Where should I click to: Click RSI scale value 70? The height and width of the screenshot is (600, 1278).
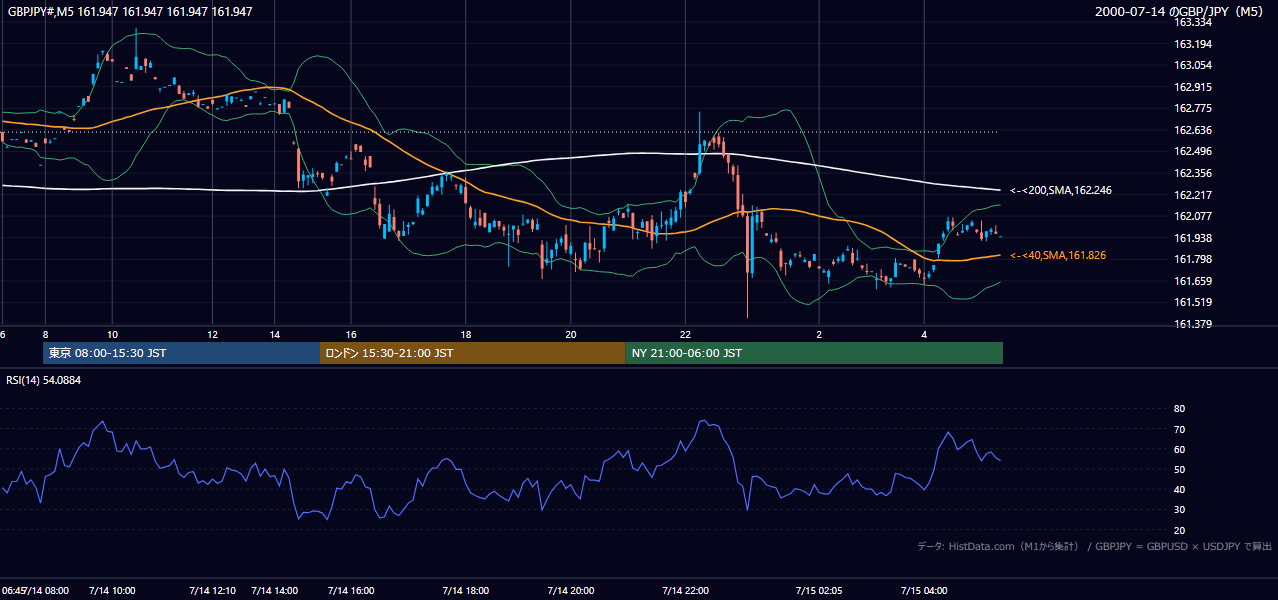click(x=1179, y=429)
